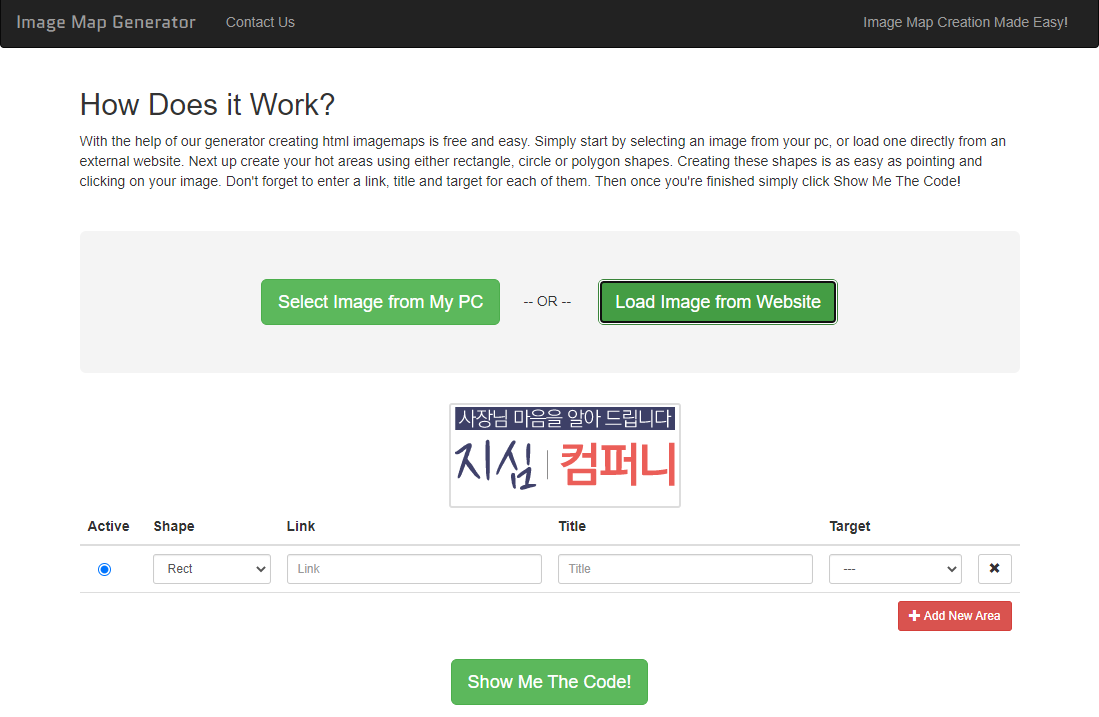This screenshot has height=717, width=1099.
Task: Click the plus icon on Add New Area
Action: pyautogui.click(x=914, y=615)
